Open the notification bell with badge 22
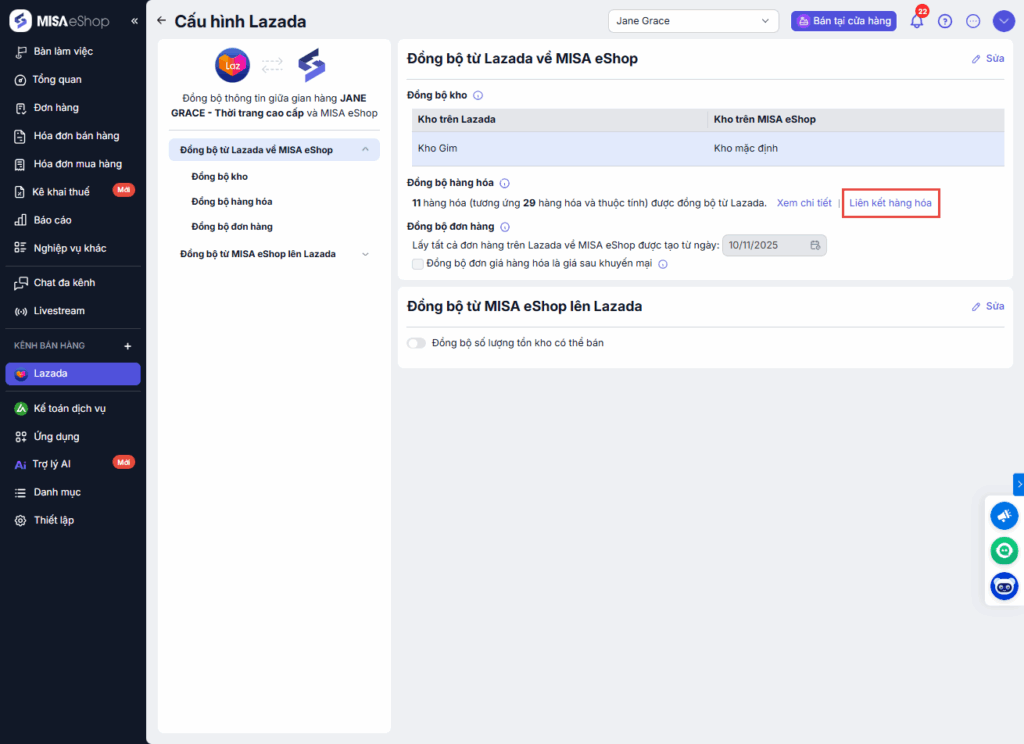The width and height of the screenshot is (1024, 744). 917,21
